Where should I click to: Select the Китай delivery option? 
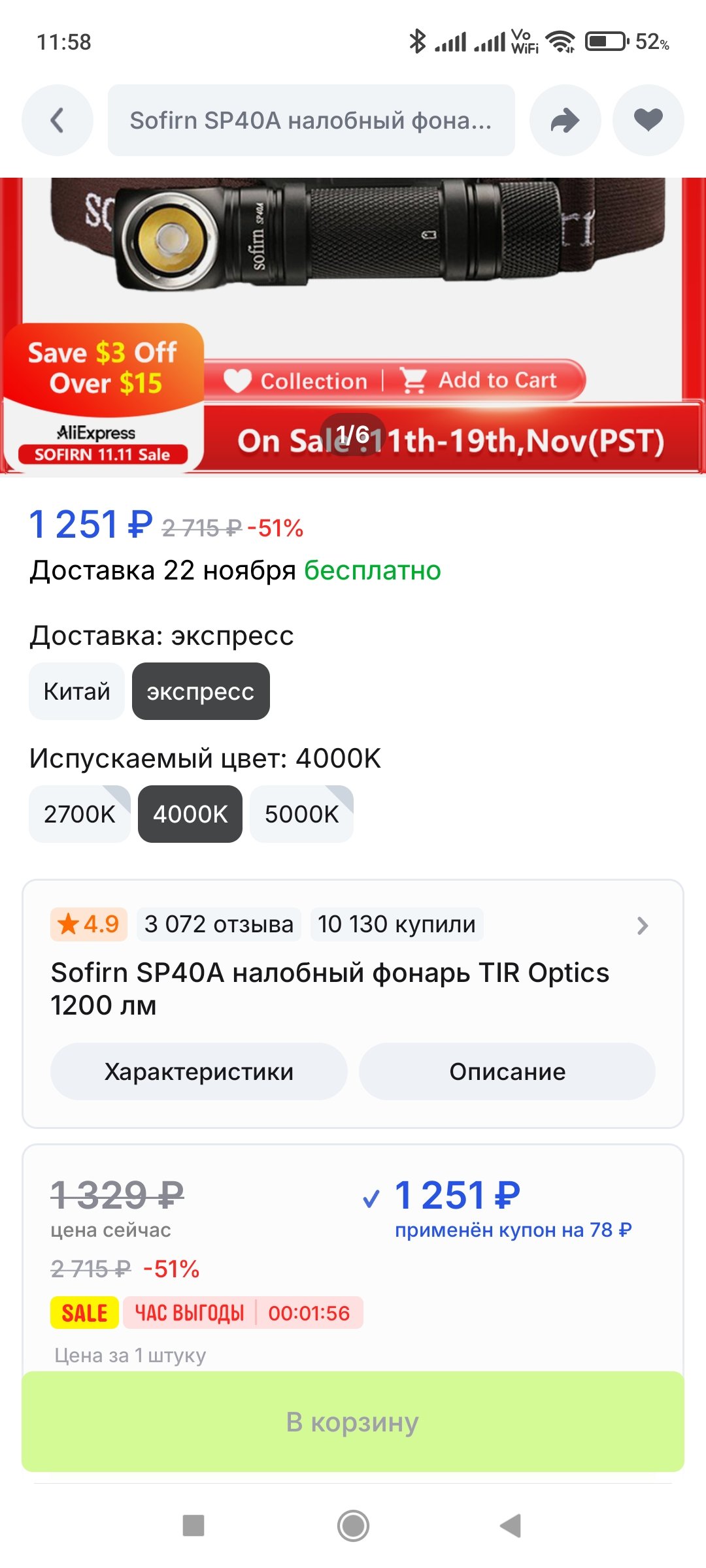pos(76,691)
